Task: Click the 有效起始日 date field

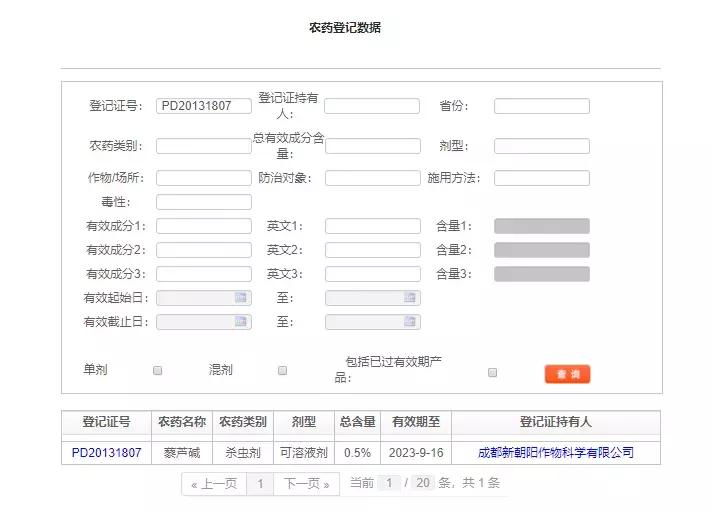Action: click(x=204, y=298)
